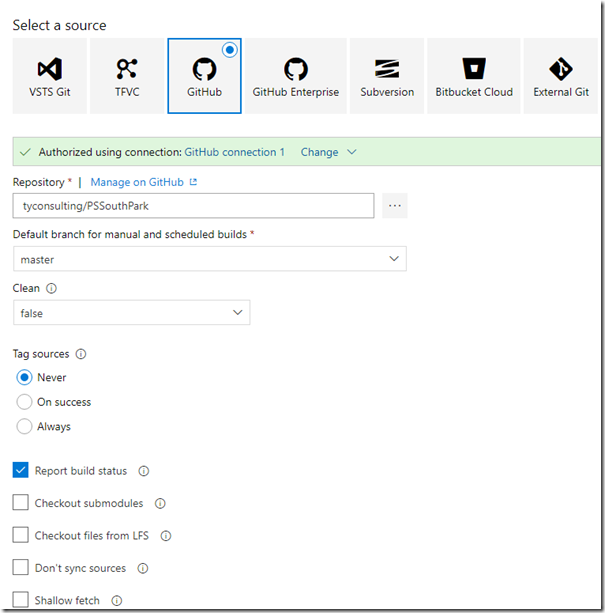Click info icon next to Clean
Screen dimensions: 605x613
(51, 289)
